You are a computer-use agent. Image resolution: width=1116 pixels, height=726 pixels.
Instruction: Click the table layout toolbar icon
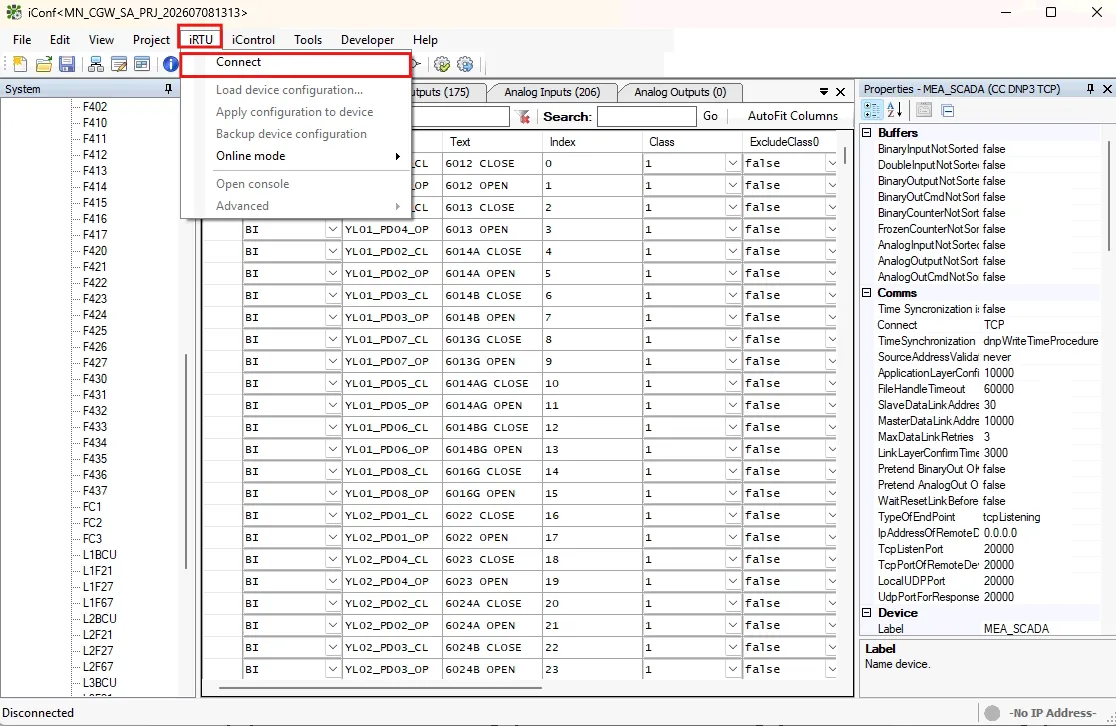pyautogui.click(x=142, y=65)
